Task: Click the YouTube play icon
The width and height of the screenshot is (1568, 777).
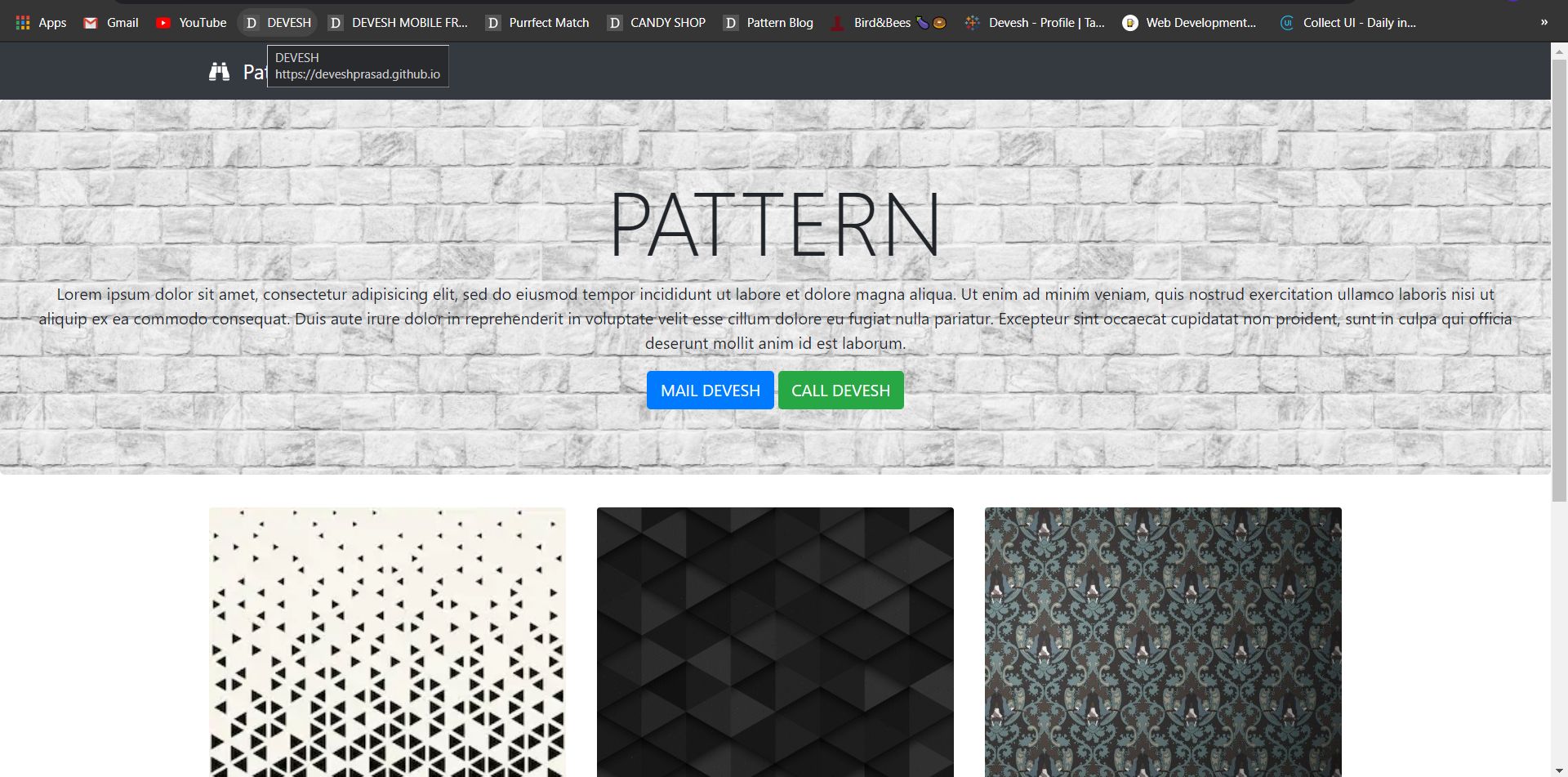Action: [163, 23]
